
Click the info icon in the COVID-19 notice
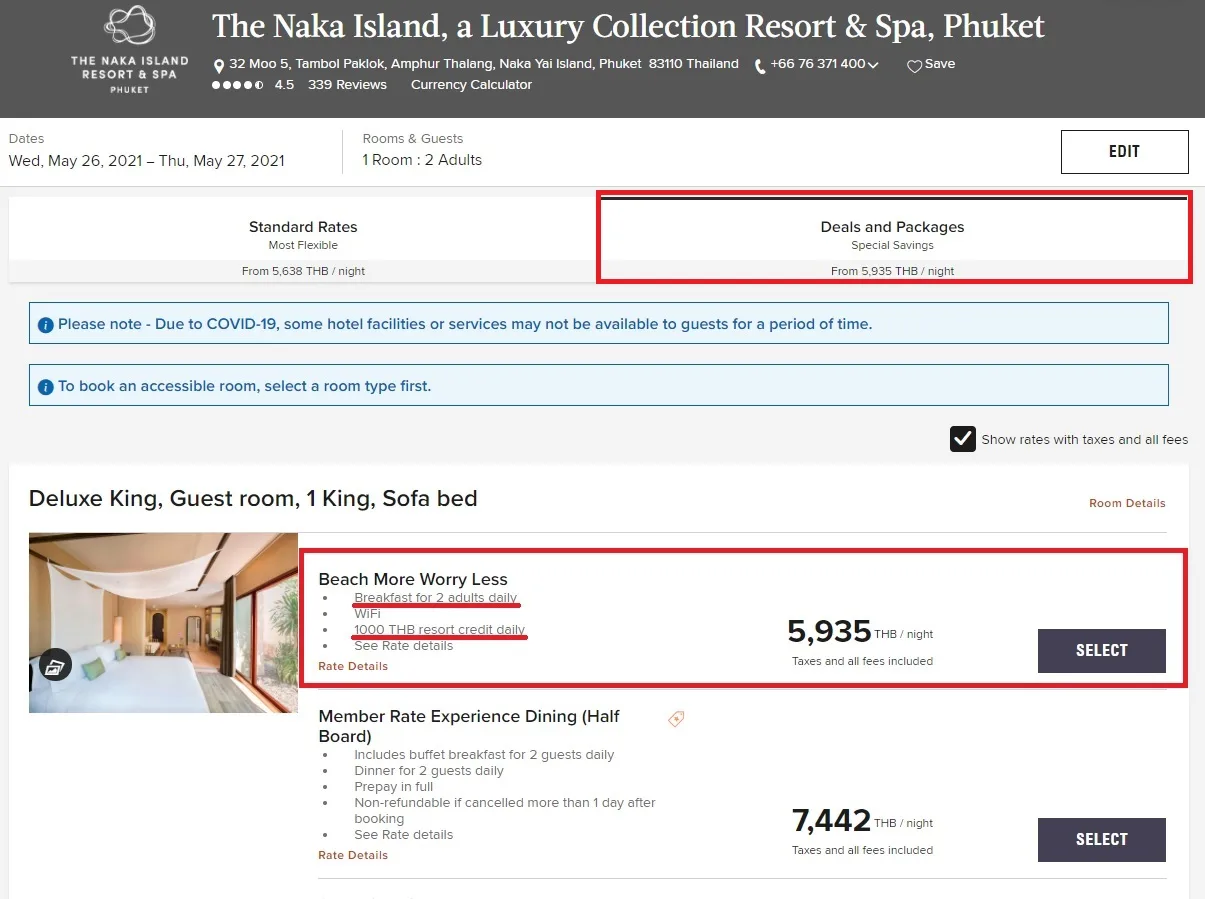45,325
